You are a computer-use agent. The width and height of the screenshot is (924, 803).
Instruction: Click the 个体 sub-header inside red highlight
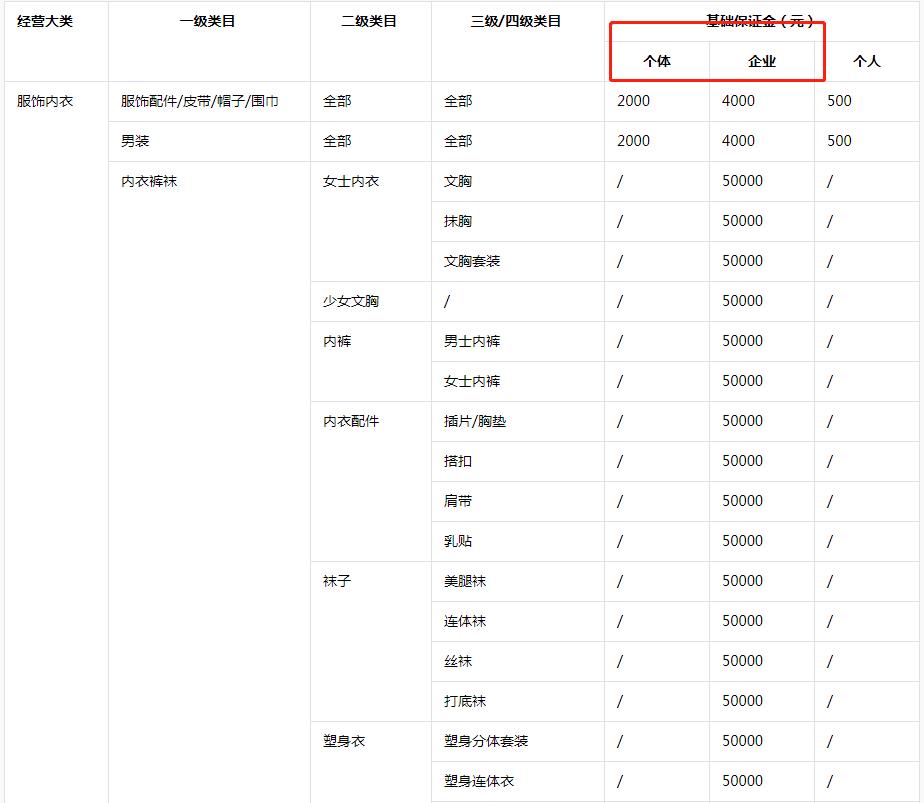tap(659, 62)
